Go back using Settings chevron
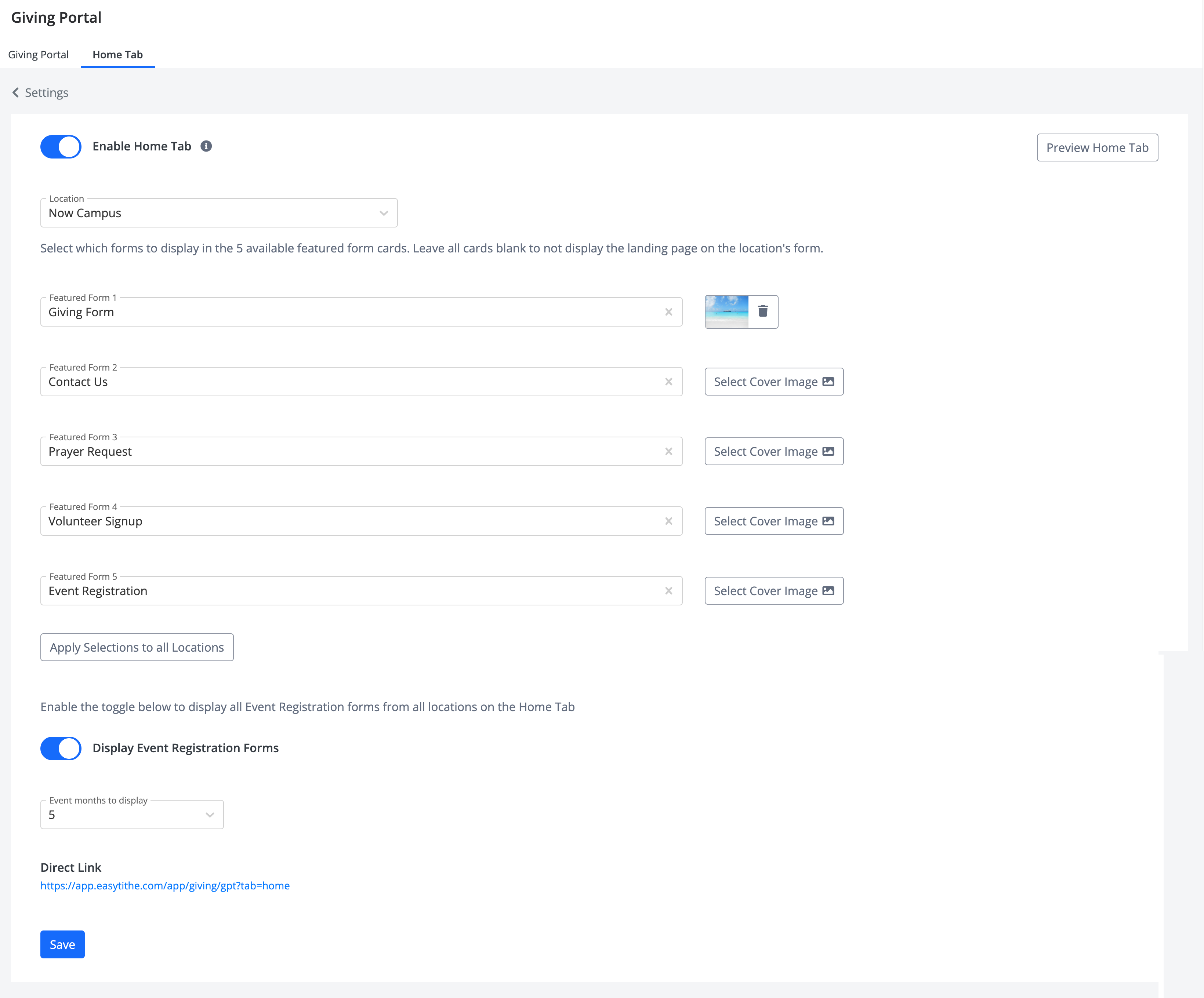This screenshot has width=1204, height=998. 16,93
